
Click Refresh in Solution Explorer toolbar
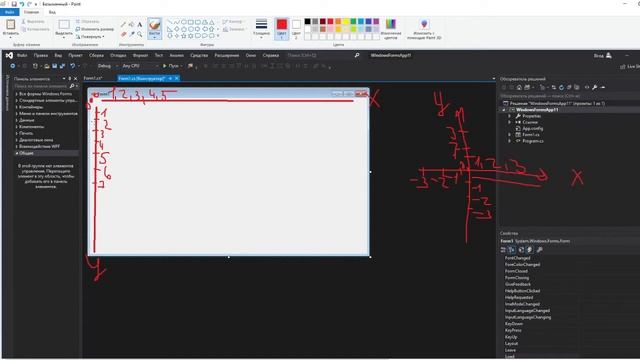tap(561, 87)
